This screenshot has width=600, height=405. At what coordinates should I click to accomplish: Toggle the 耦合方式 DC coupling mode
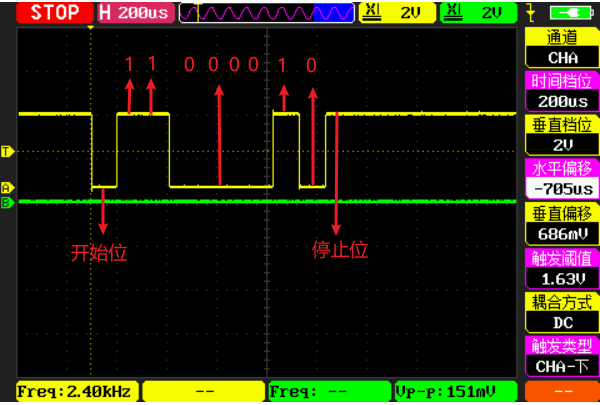pos(561,312)
